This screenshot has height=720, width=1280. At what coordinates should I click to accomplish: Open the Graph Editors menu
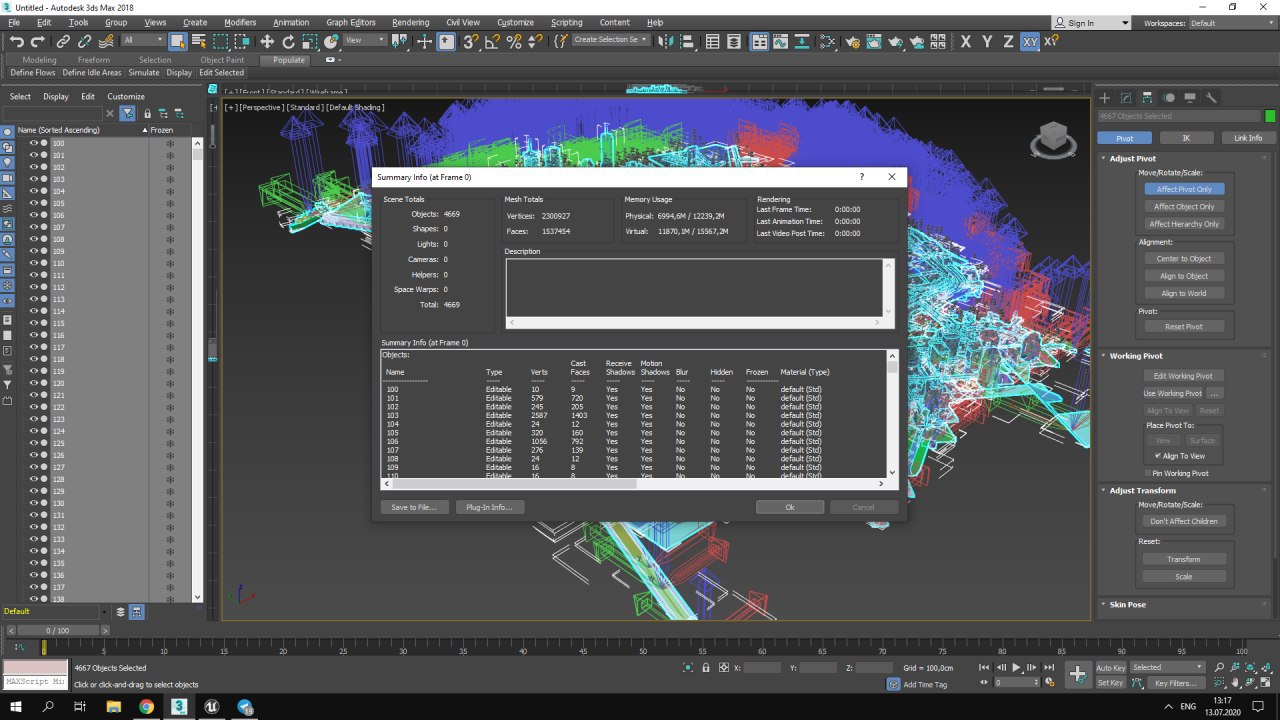[x=351, y=22]
